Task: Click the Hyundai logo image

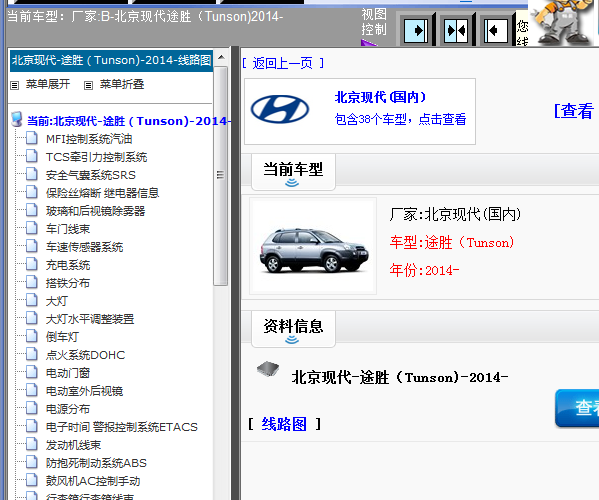Action: coord(280,109)
